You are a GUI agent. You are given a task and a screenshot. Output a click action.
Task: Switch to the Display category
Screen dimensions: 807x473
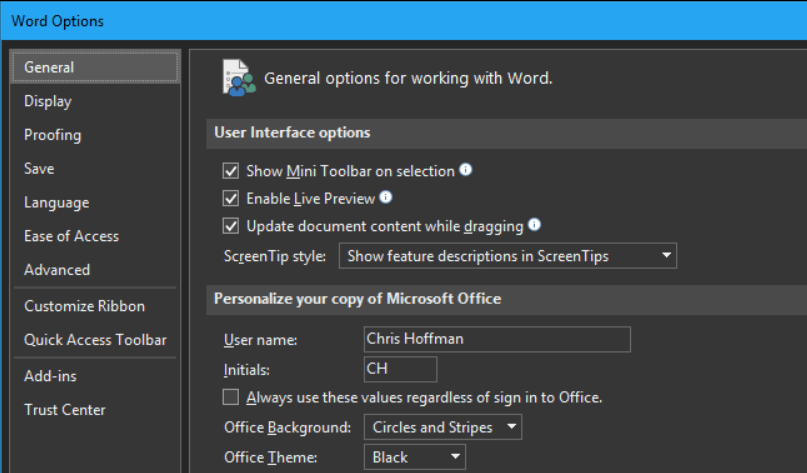47,101
